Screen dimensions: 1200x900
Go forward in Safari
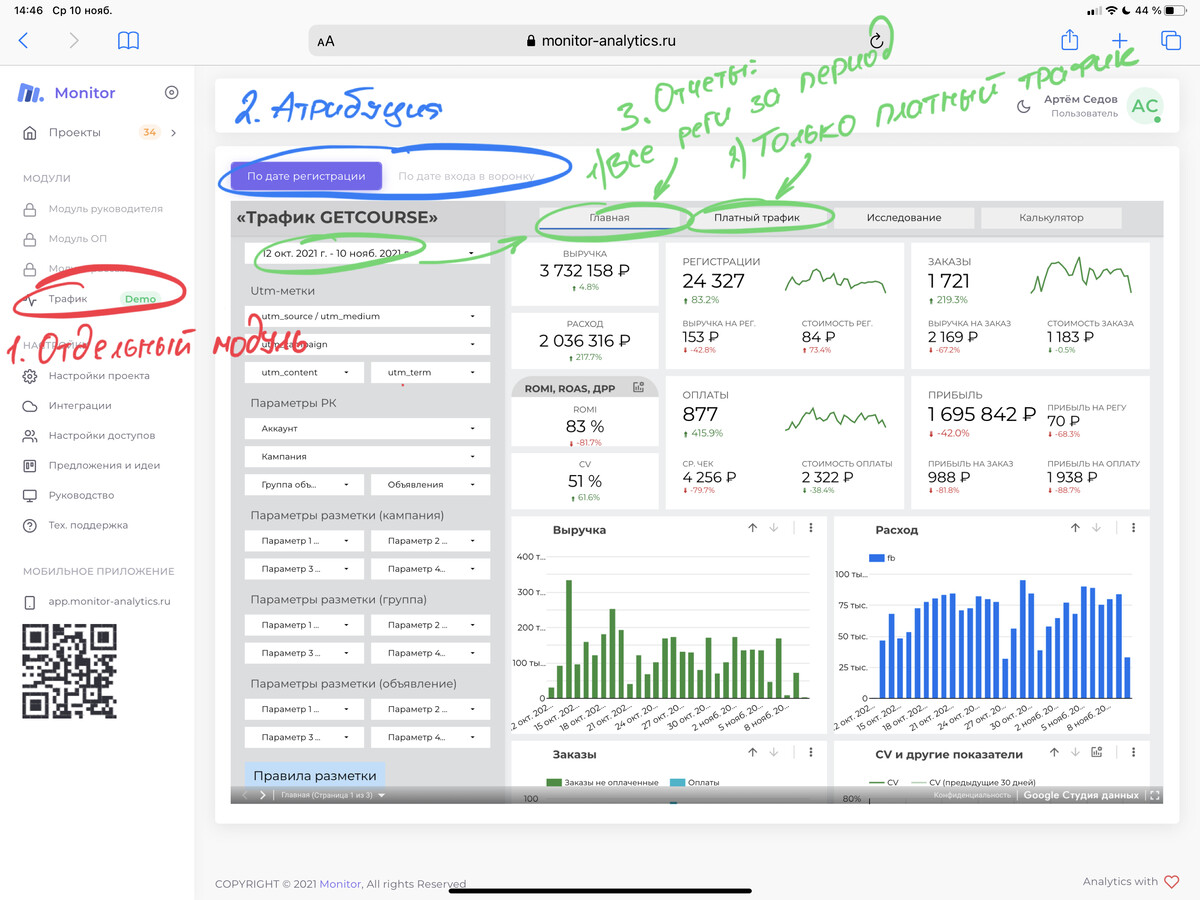74,41
